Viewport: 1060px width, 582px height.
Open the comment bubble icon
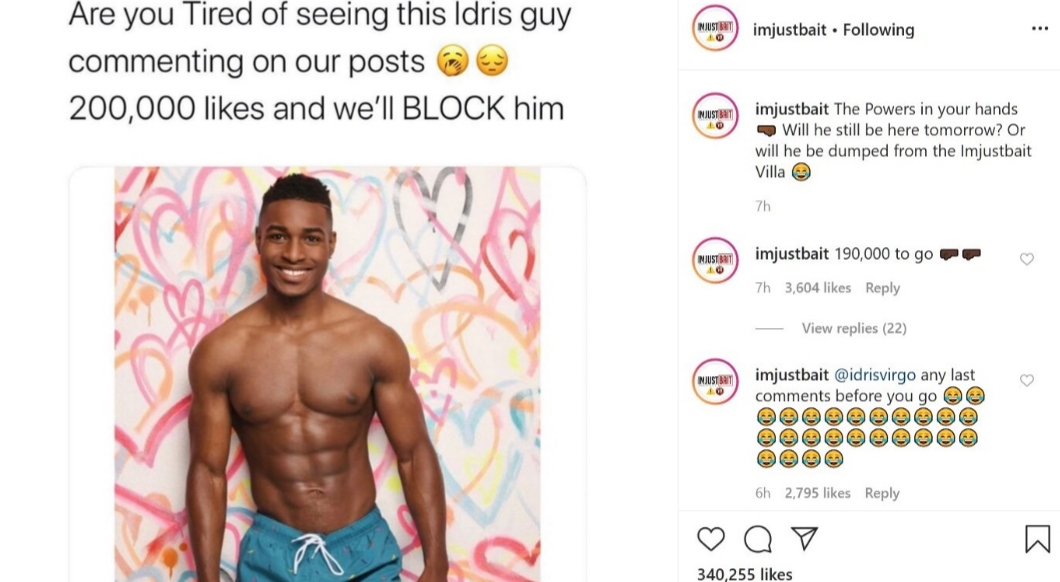[758, 539]
